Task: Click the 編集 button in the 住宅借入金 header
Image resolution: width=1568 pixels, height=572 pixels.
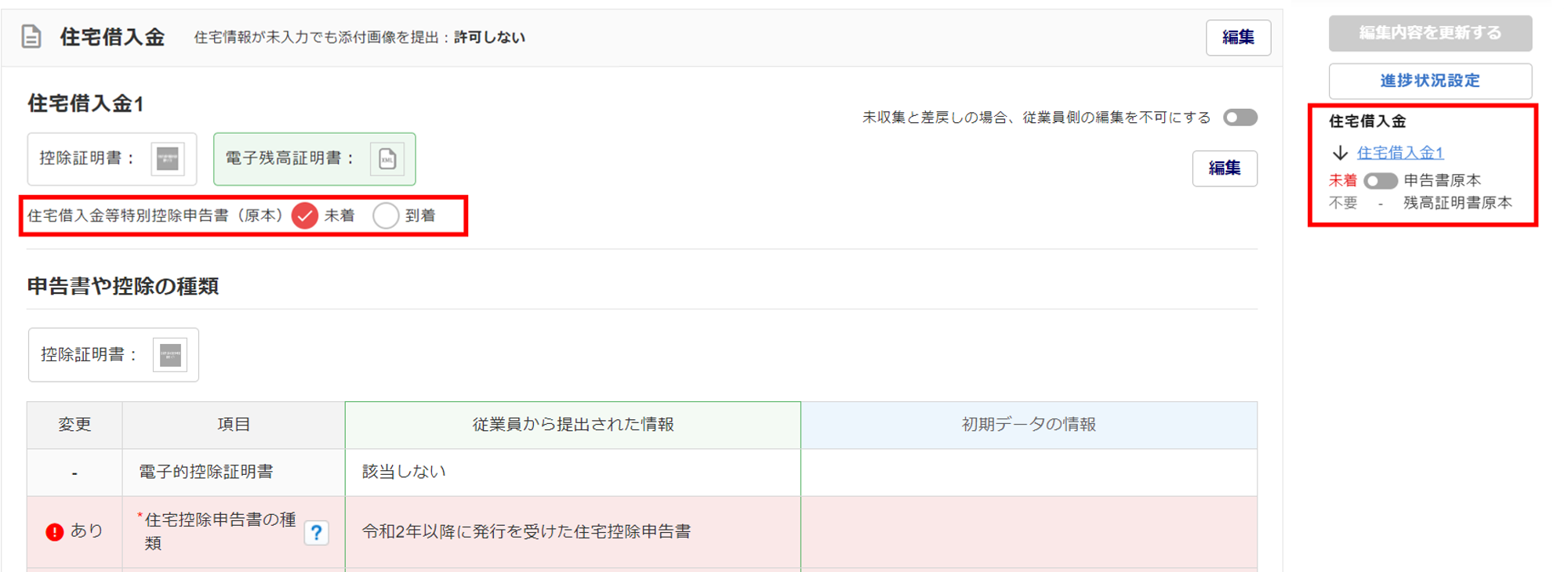Action: pyautogui.click(x=1238, y=38)
